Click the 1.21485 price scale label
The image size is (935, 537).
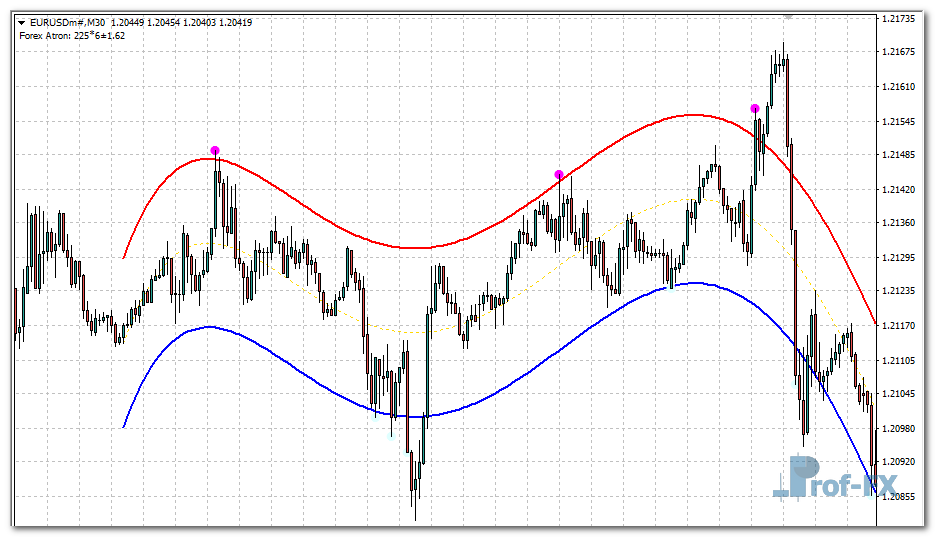coord(901,154)
